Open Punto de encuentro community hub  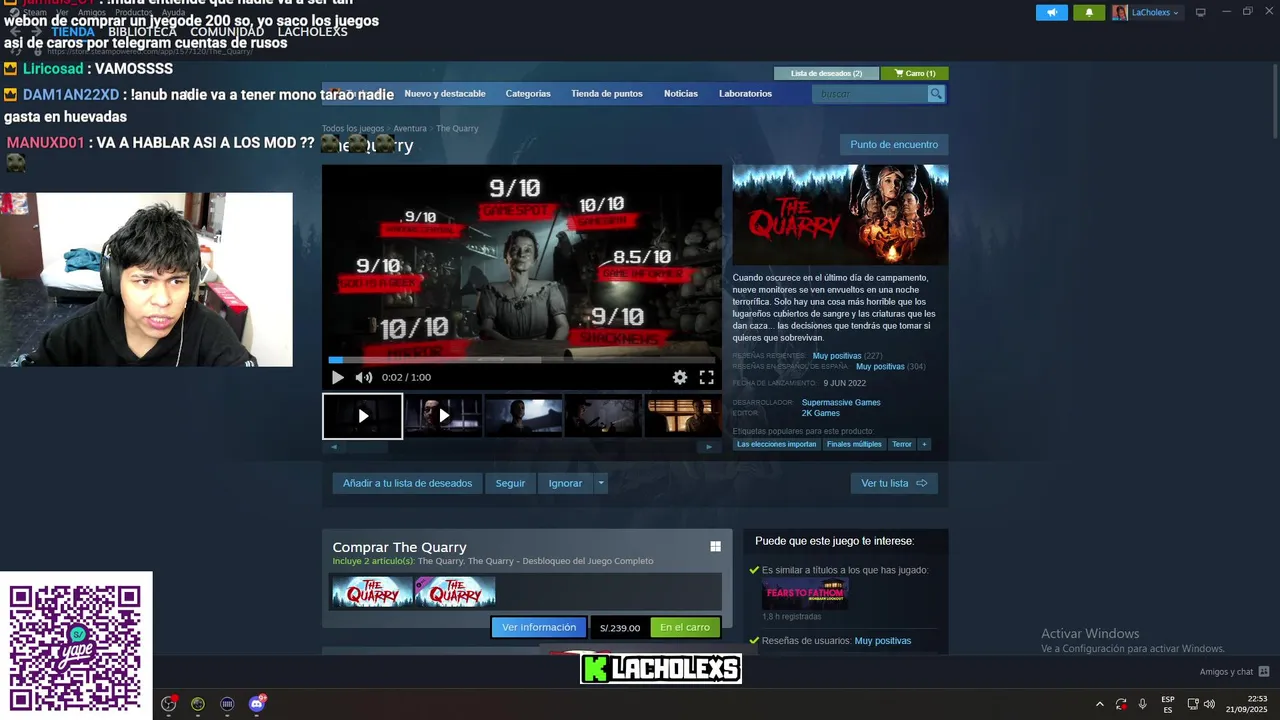coord(894,145)
